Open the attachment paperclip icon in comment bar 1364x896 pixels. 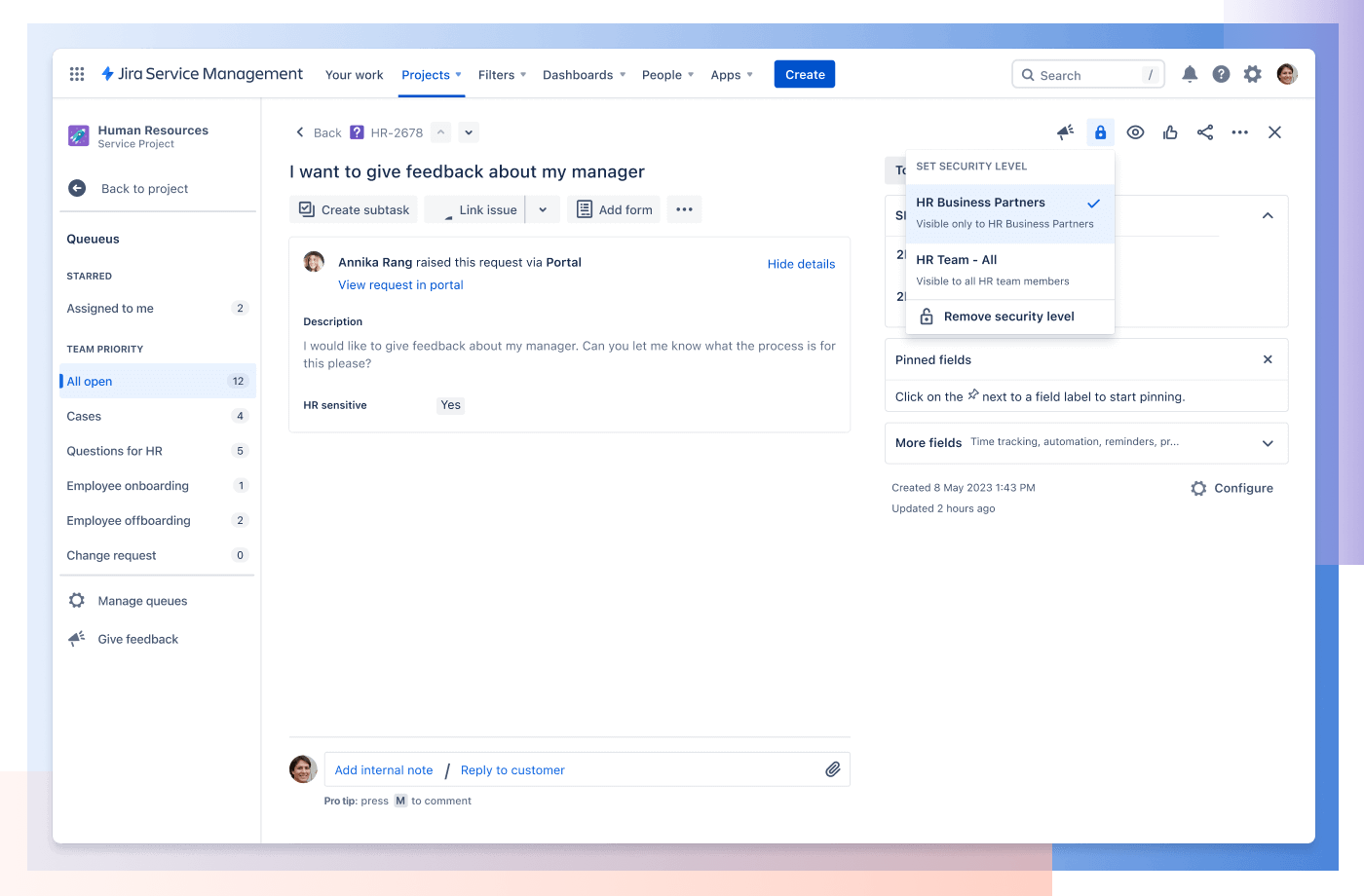[833, 769]
